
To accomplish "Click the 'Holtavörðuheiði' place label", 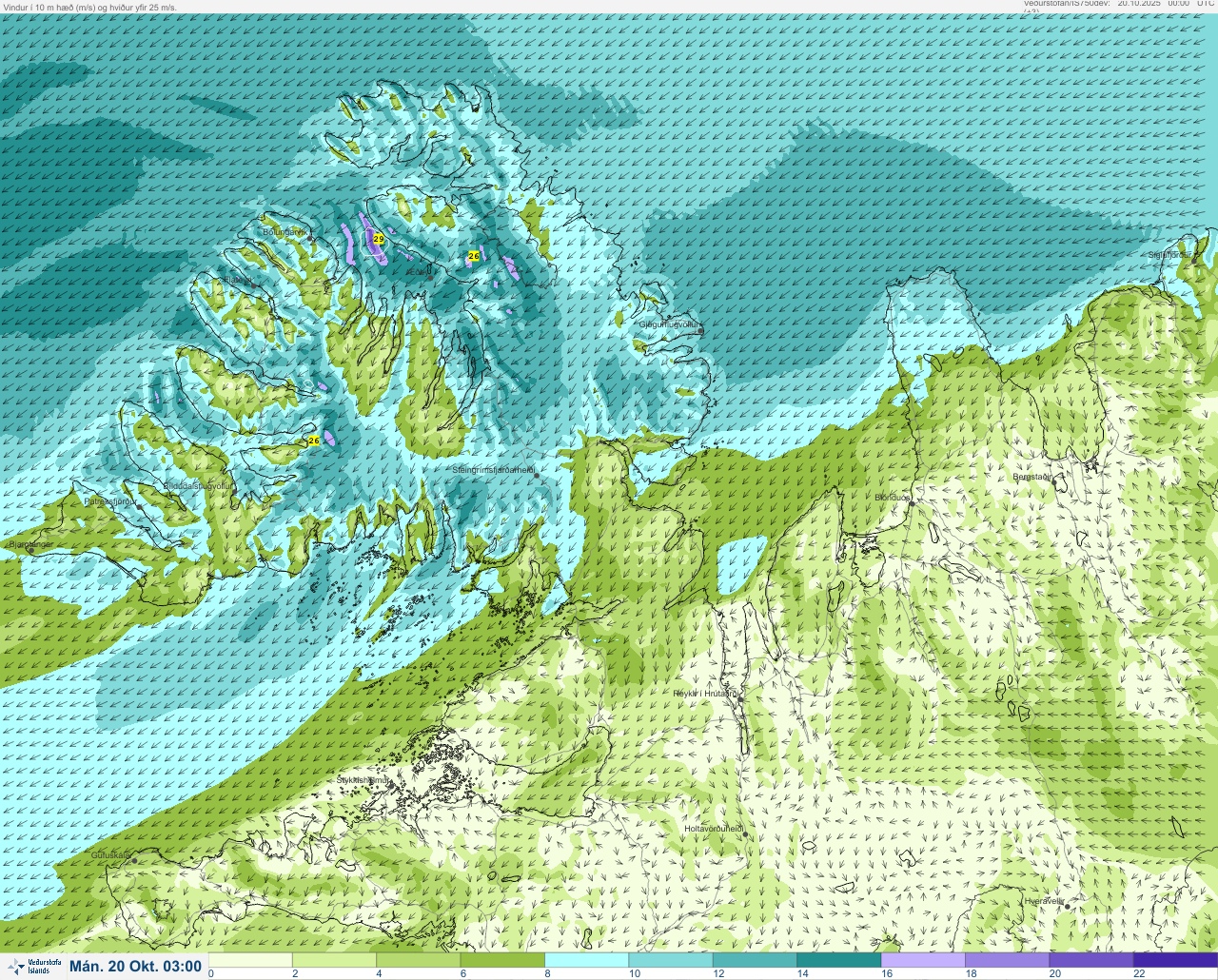I will pyautogui.click(x=714, y=829).
